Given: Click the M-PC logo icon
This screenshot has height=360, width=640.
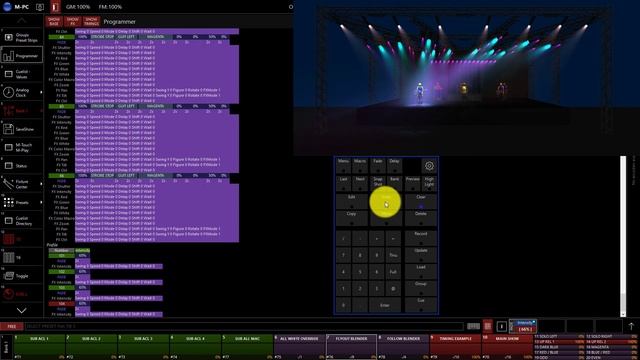Looking at the screenshot, I should [7, 7].
